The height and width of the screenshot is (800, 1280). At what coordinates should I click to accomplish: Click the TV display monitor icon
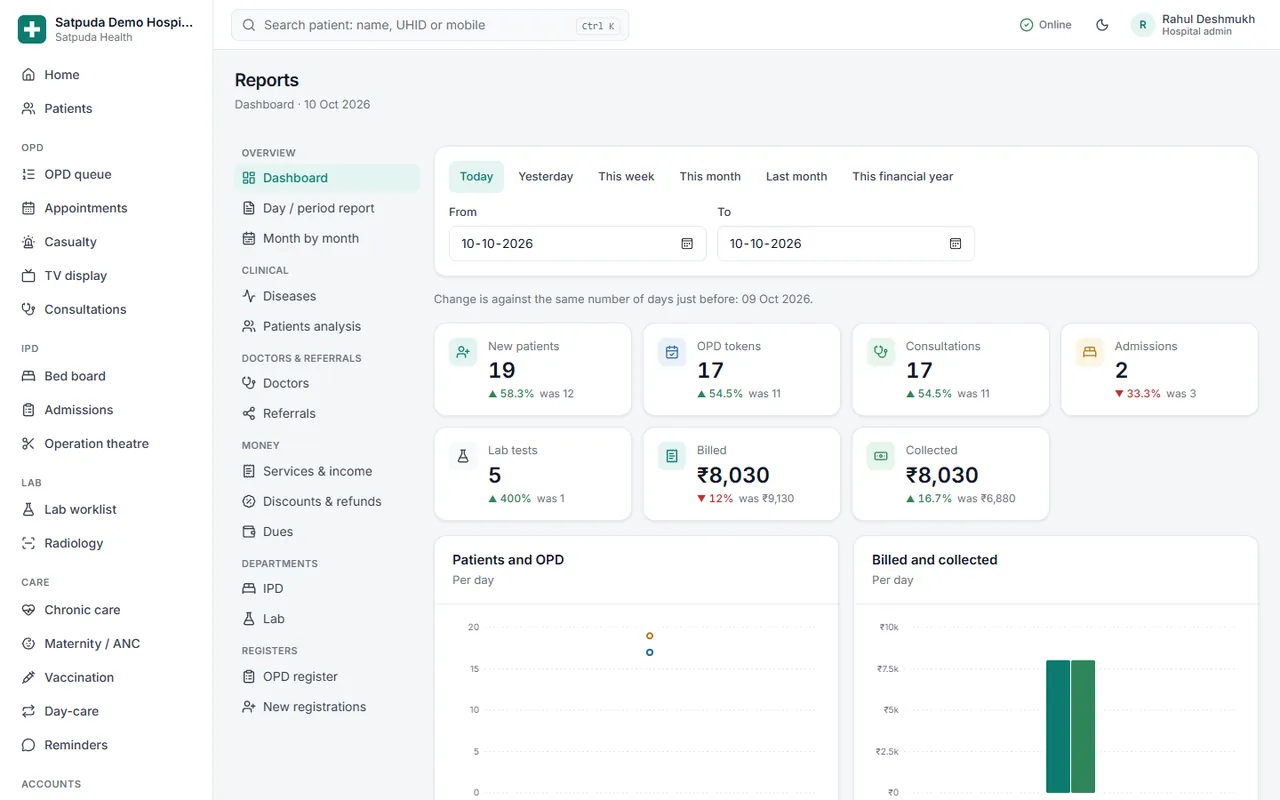click(28, 276)
